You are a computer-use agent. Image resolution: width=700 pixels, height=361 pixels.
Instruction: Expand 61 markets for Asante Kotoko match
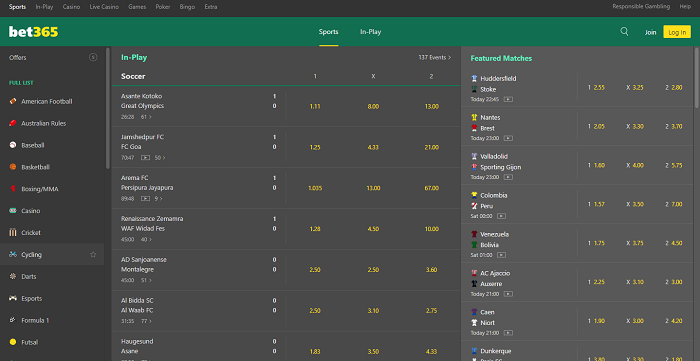pos(146,117)
